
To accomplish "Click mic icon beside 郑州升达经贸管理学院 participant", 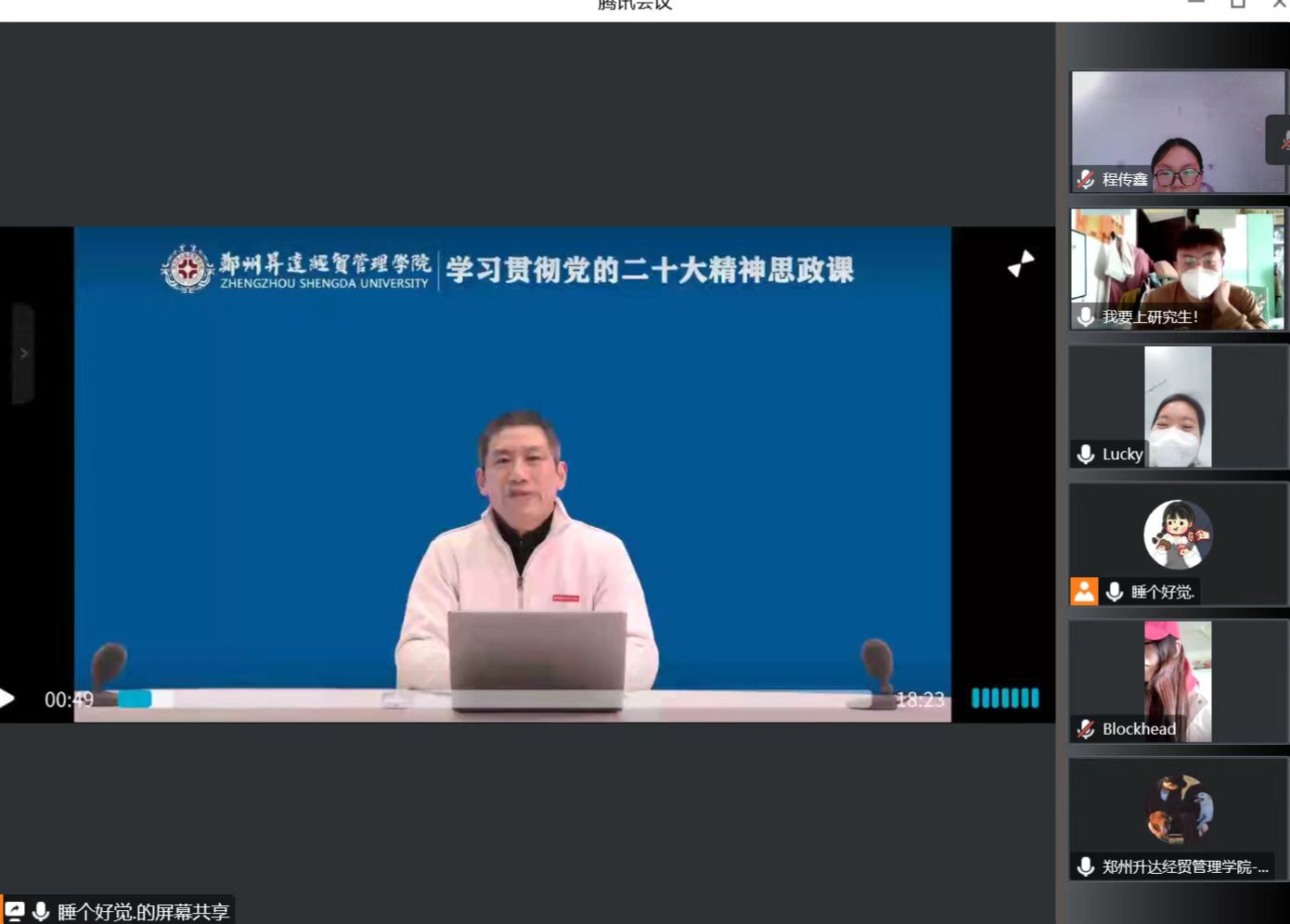I will point(1085,866).
